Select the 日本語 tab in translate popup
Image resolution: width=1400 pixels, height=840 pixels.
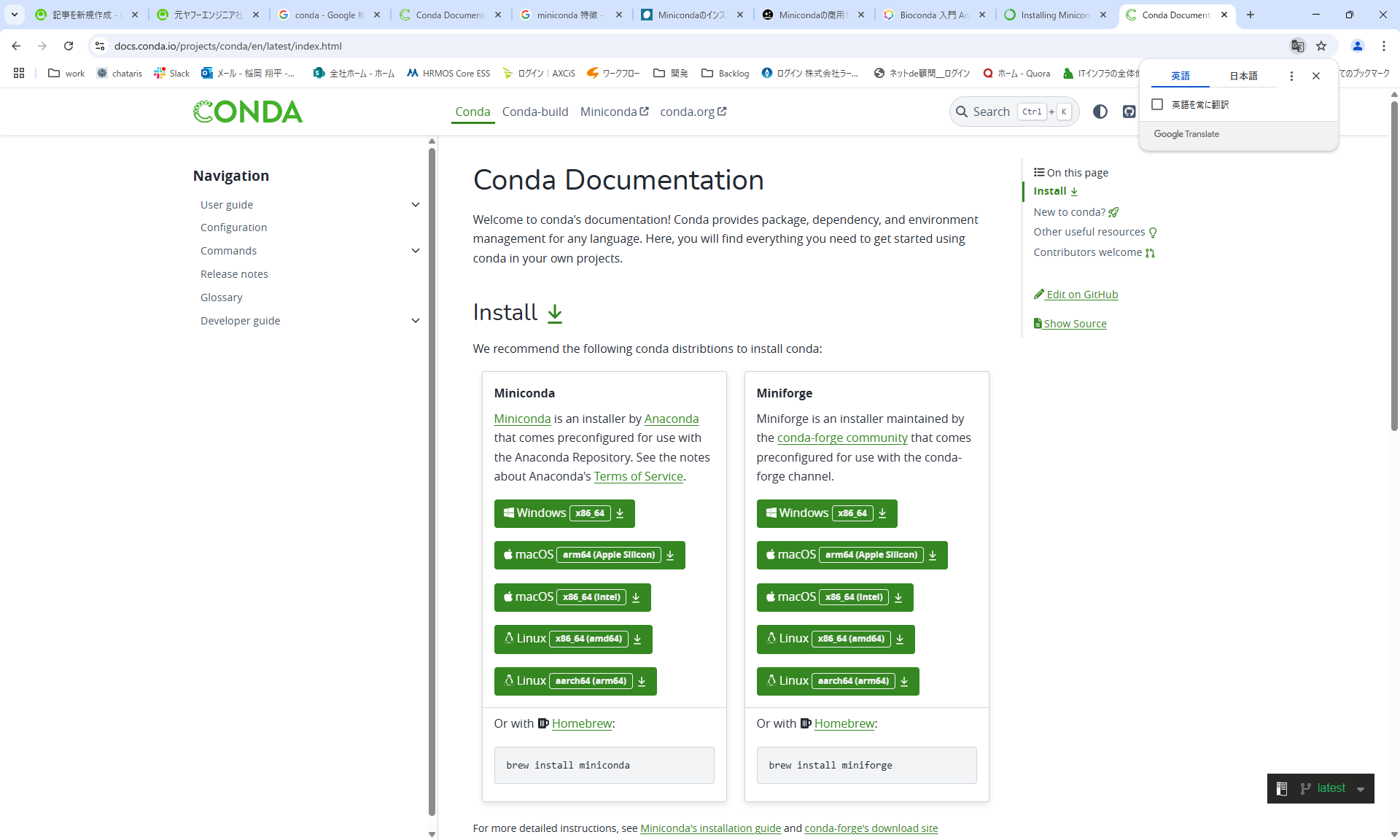1243,76
